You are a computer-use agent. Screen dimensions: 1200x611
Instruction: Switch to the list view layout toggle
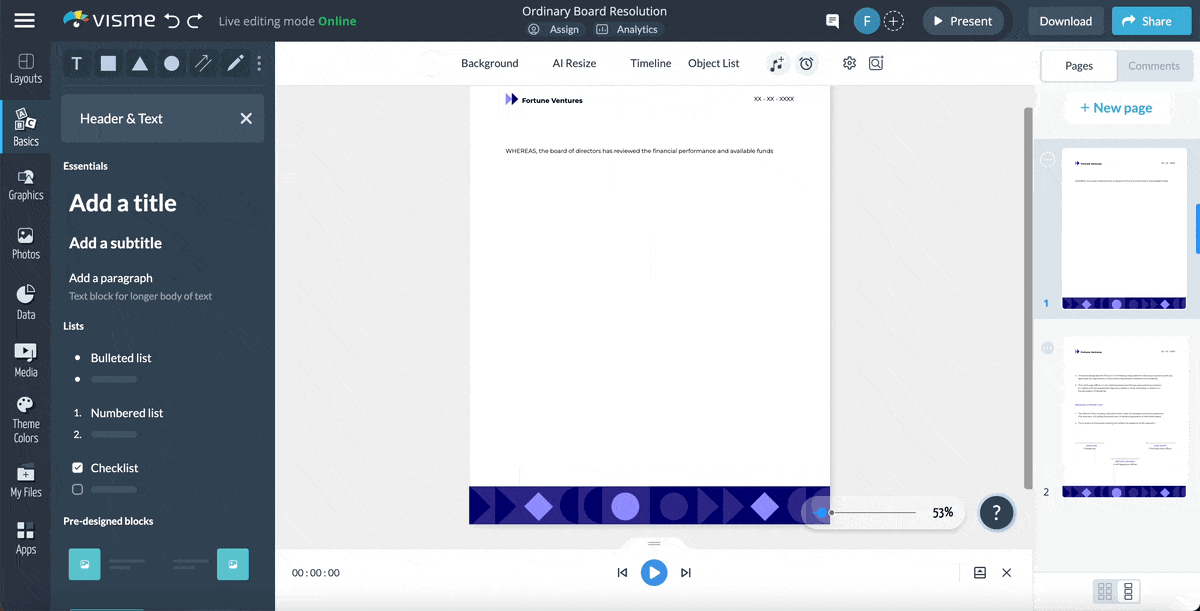(x=1128, y=591)
